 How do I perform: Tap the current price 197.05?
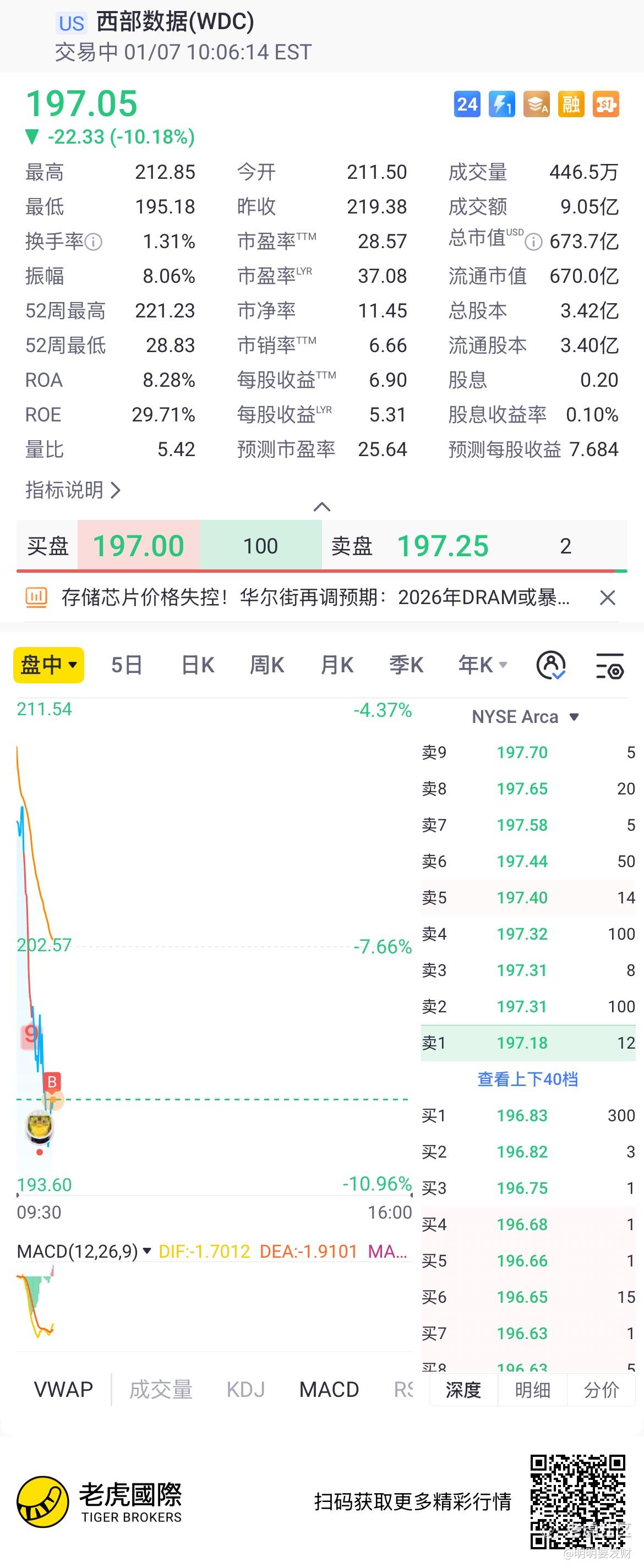pyautogui.click(x=81, y=103)
